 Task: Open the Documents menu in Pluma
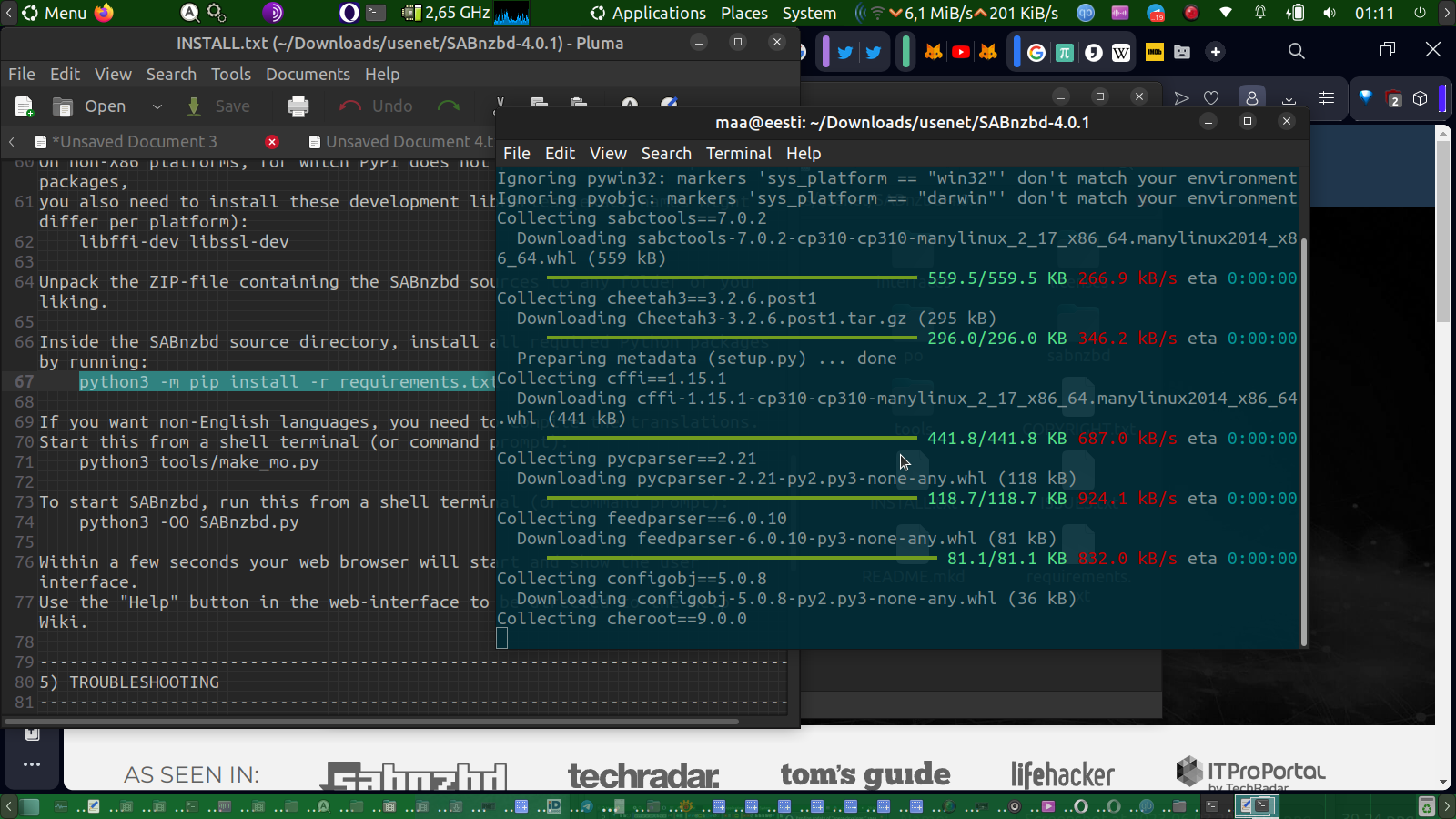click(308, 75)
